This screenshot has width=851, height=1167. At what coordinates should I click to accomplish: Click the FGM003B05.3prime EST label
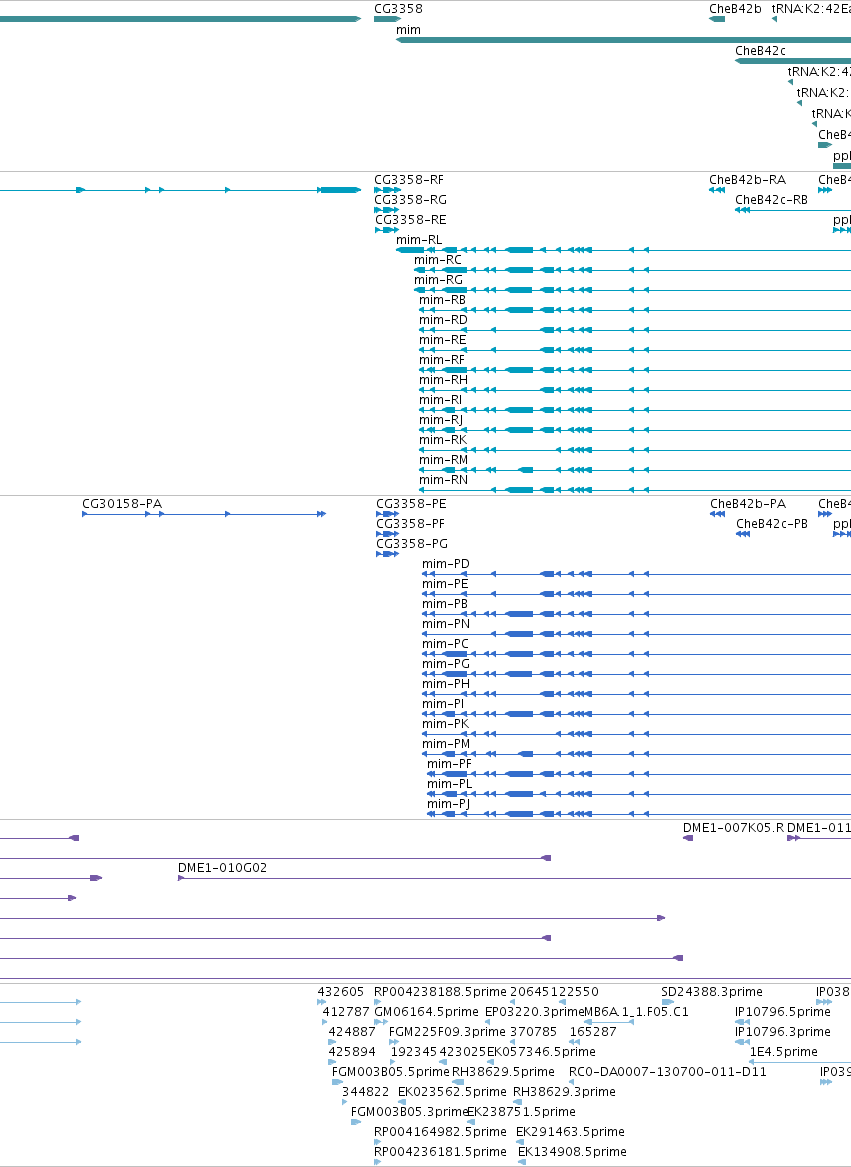(x=409, y=1113)
